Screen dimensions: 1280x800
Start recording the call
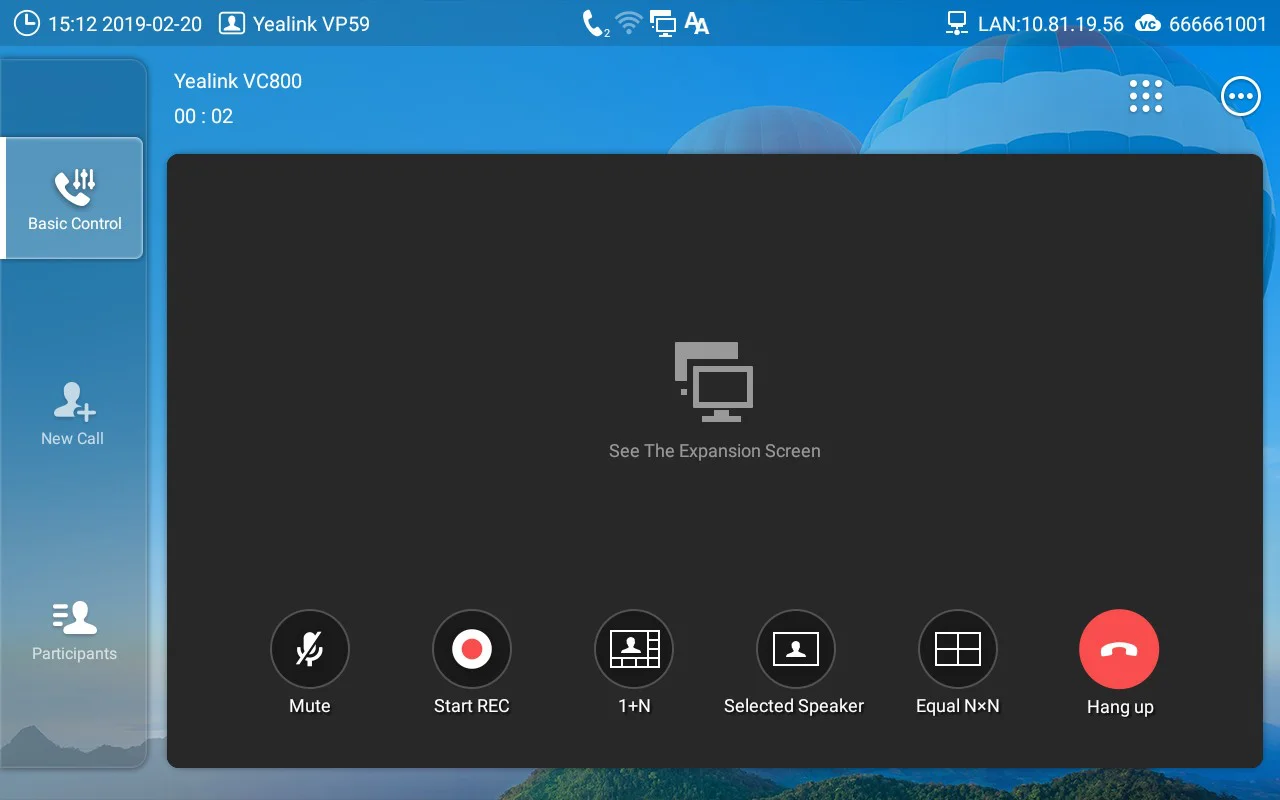coord(472,648)
